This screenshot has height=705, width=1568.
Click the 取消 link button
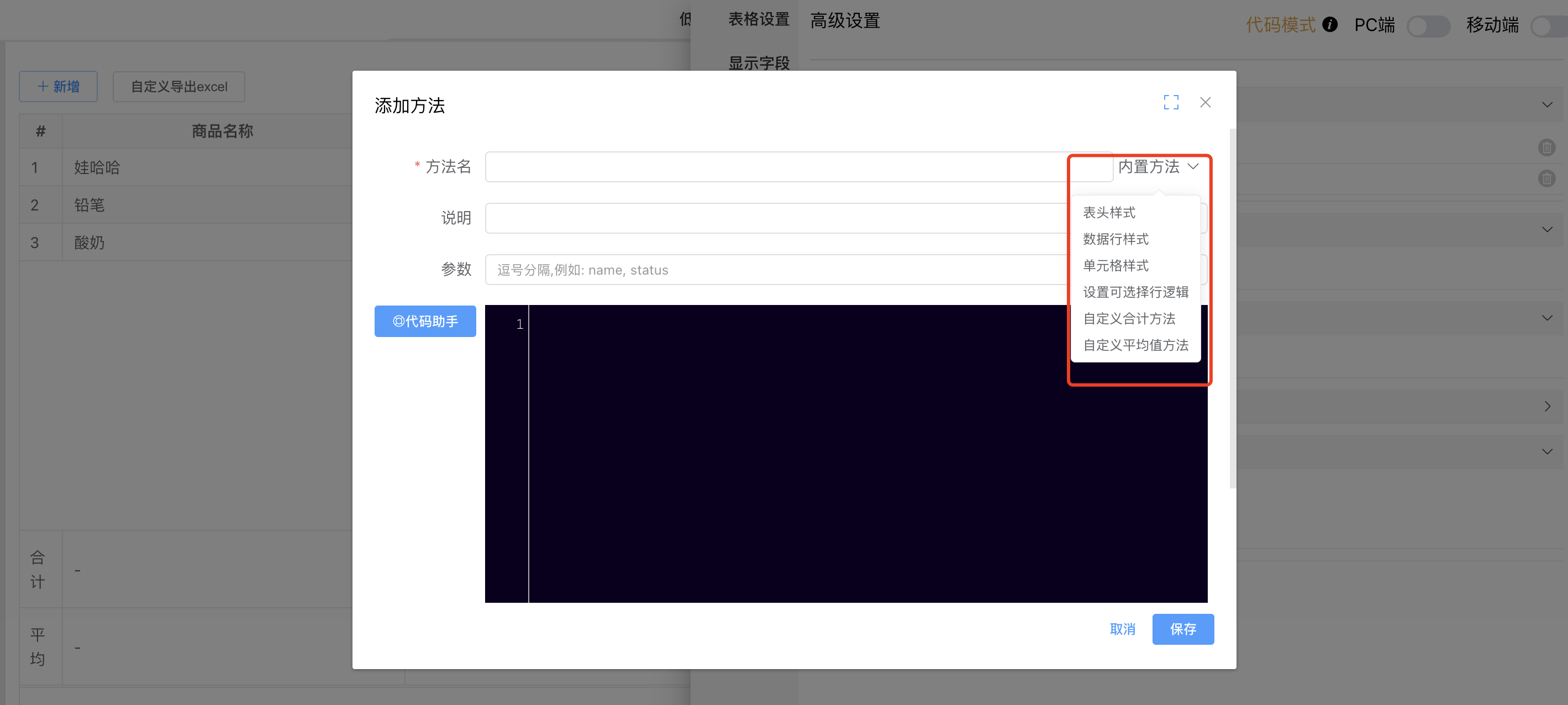tap(1122, 629)
